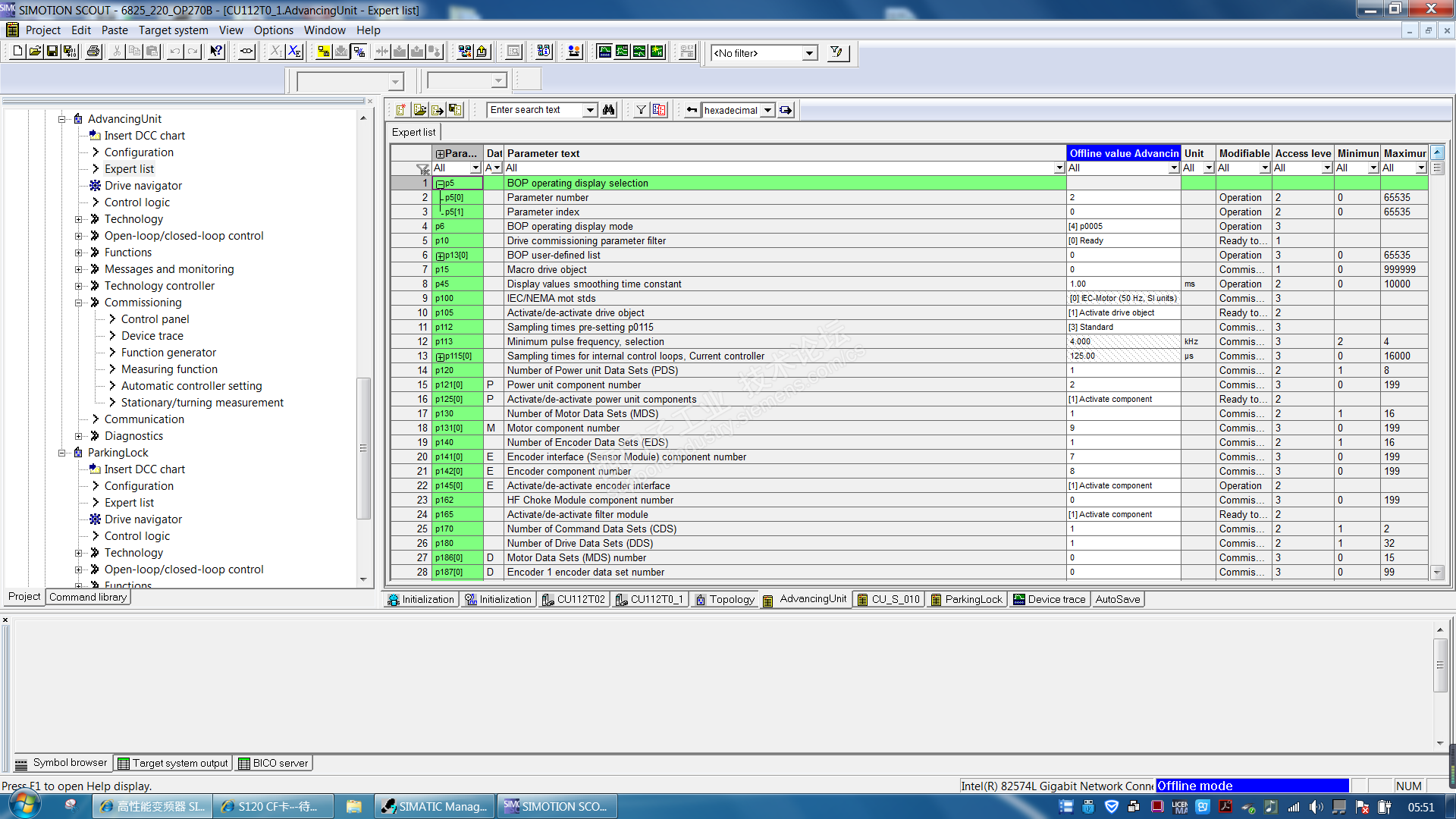Collapse the p5 parameter row
This screenshot has height=819, width=1456.
pos(440,184)
